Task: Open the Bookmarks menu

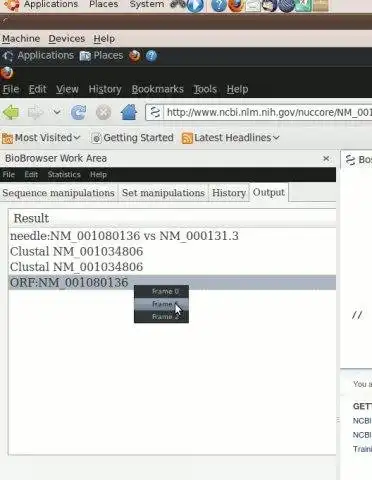Action: point(158,89)
